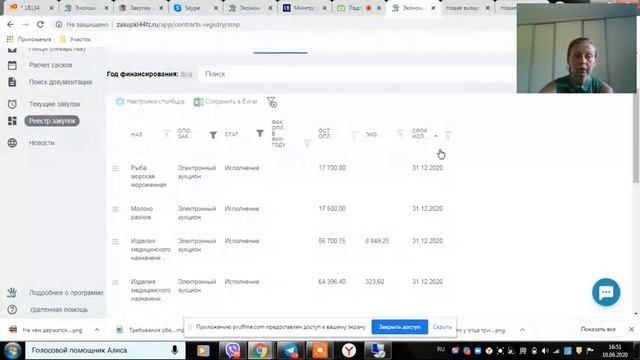Expand options for На чем держатся png download
The width and height of the screenshot is (640, 360).
(97, 330)
